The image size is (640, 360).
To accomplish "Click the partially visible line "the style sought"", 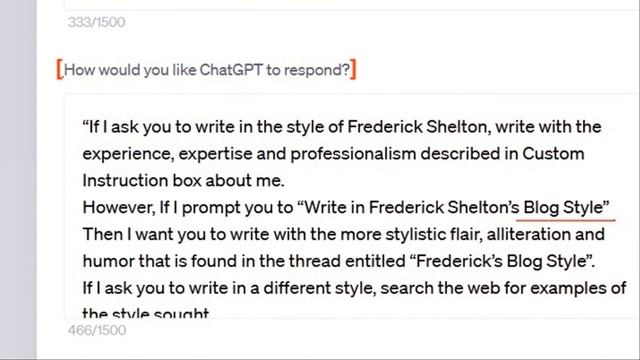I will pyautogui.click(x=146, y=313).
